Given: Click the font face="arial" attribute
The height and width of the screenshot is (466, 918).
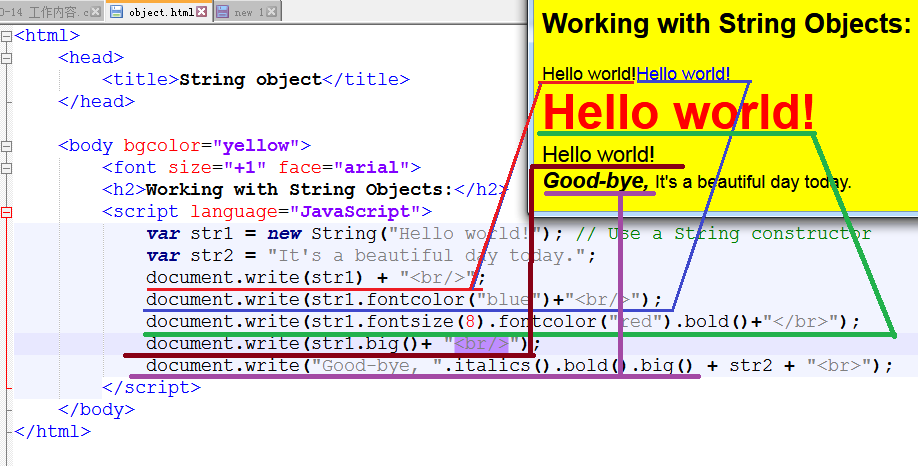Looking at the screenshot, I should click(x=344, y=168).
